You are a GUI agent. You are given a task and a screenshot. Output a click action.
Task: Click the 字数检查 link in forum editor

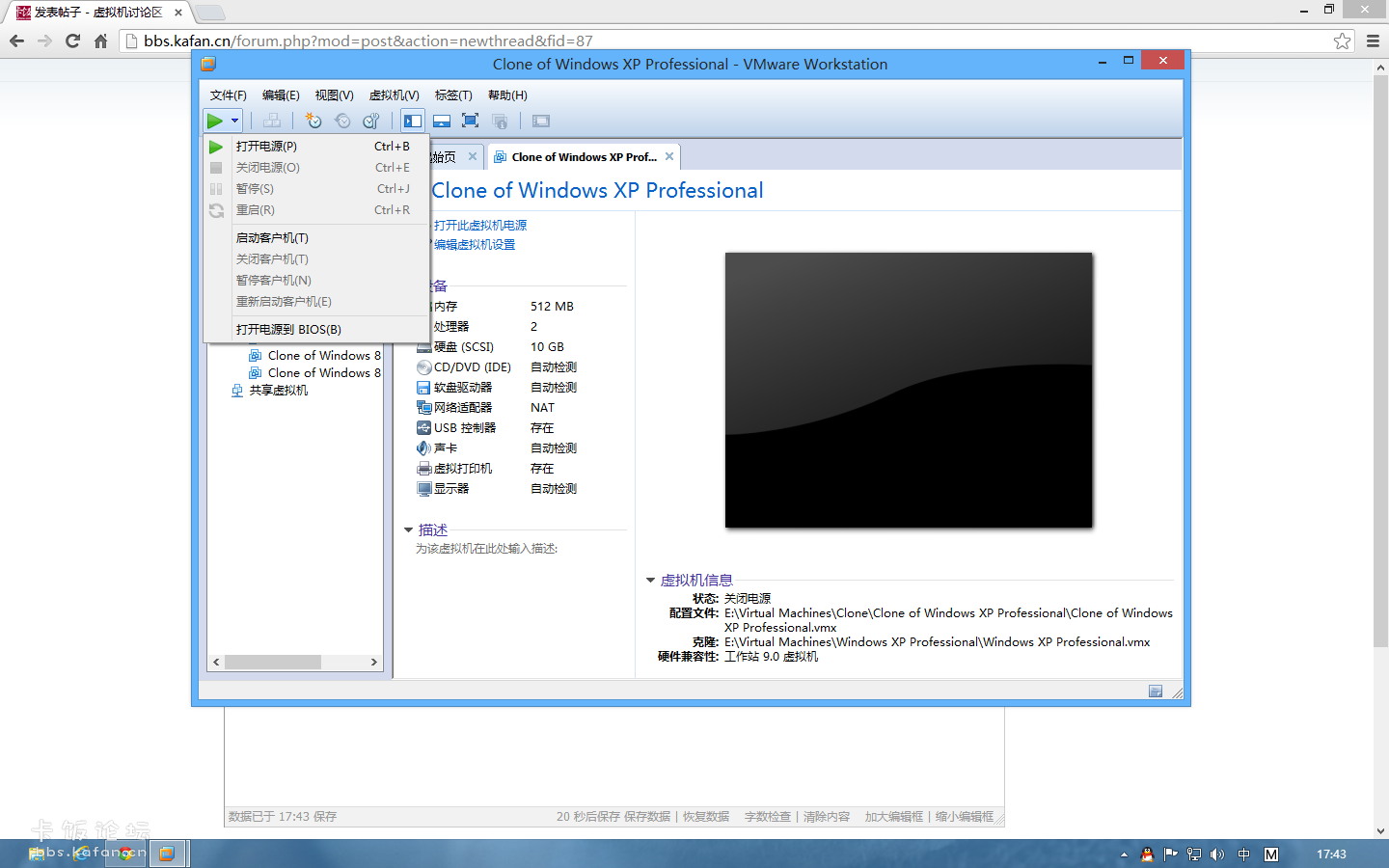click(x=768, y=817)
